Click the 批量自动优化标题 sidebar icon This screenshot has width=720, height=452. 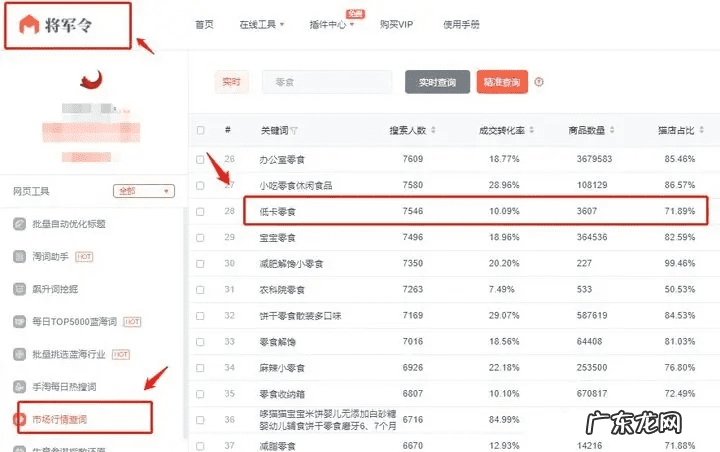[19, 224]
